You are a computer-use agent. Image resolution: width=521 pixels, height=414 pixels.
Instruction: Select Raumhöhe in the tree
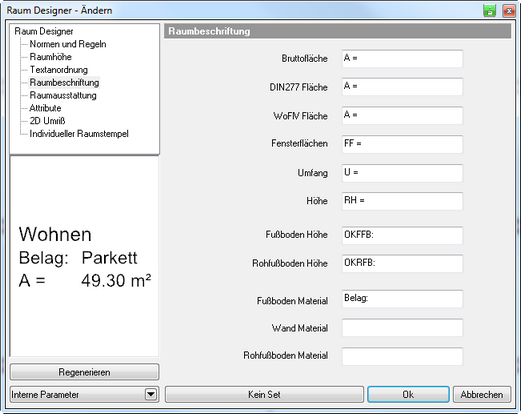50,57
